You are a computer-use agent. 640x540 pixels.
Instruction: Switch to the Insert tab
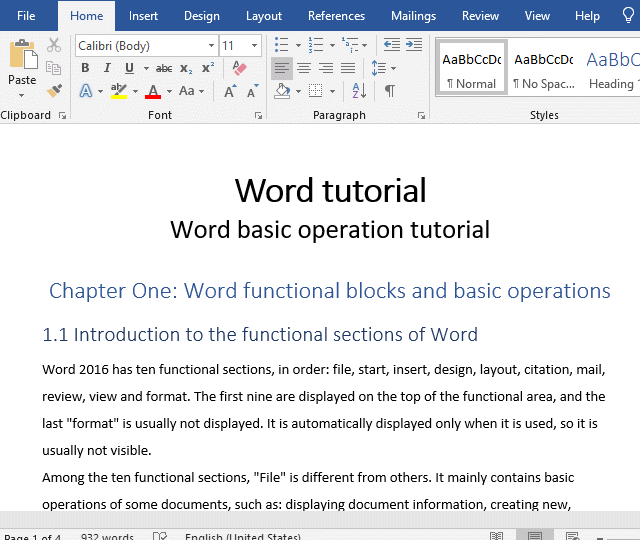coord(143,16)
